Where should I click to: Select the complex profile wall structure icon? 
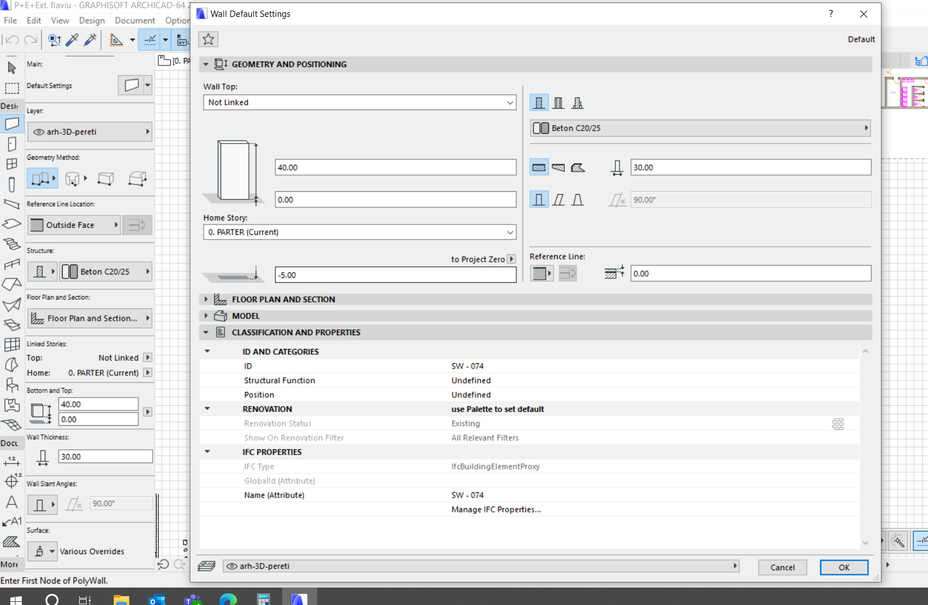578,103
